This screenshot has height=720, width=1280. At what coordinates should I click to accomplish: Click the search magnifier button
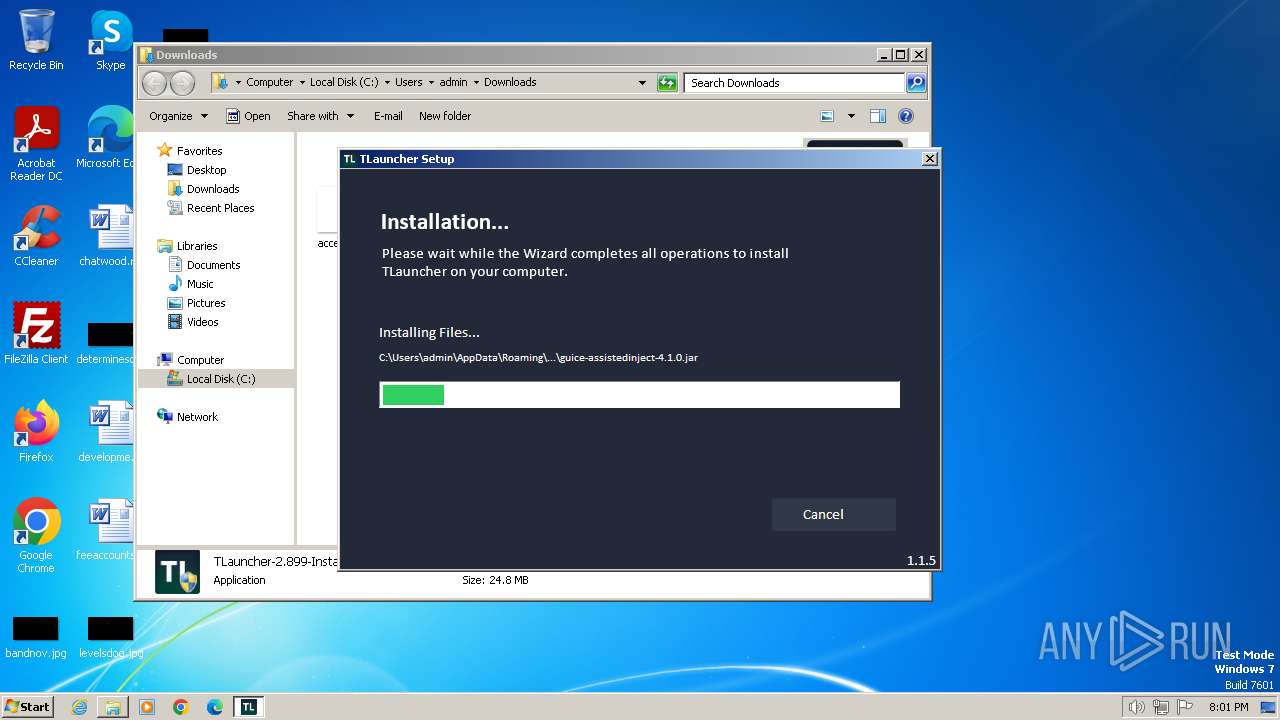tap(916, 83)
